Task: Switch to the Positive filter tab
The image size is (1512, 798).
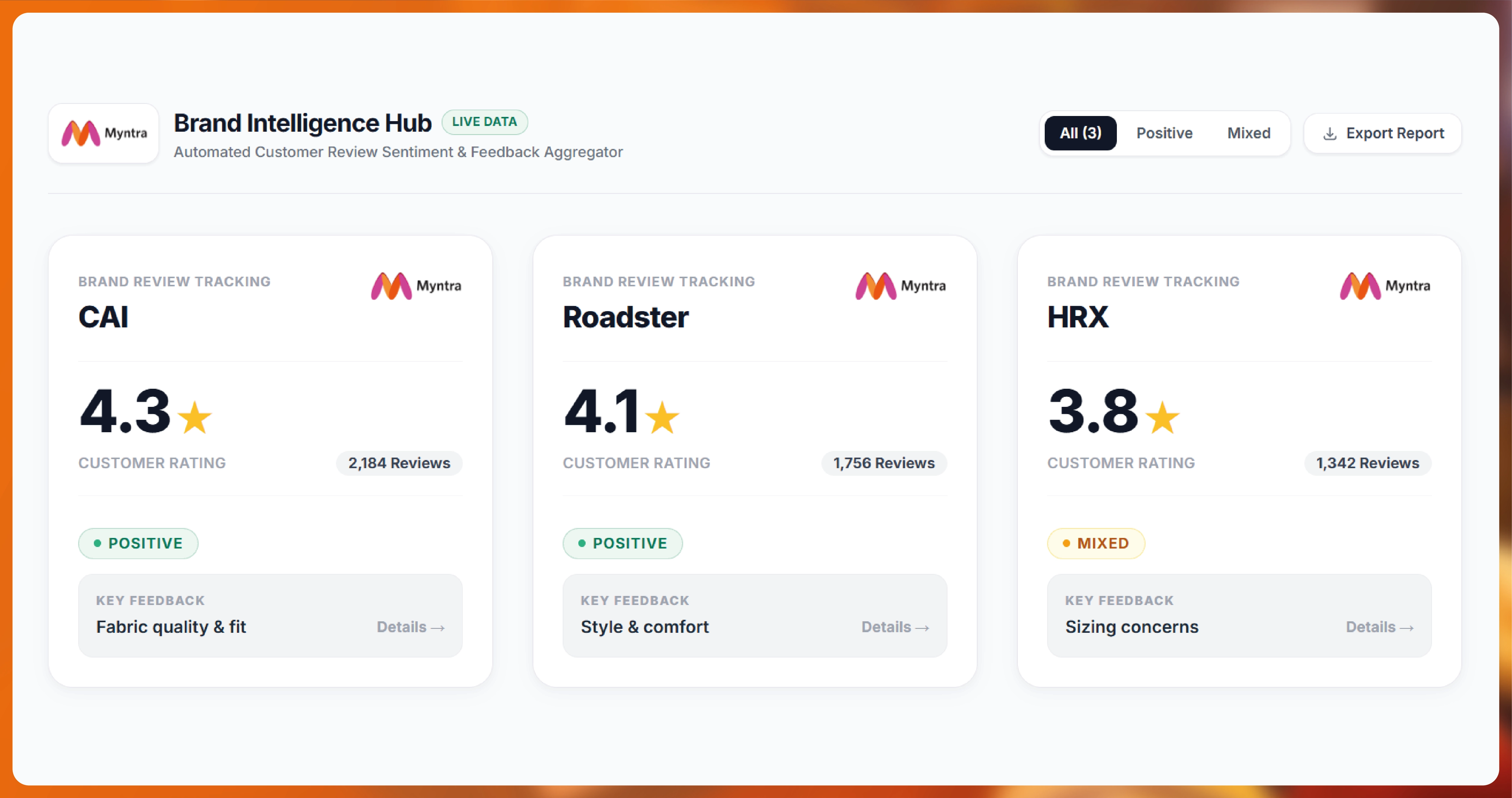Action: pos(1165,133)
